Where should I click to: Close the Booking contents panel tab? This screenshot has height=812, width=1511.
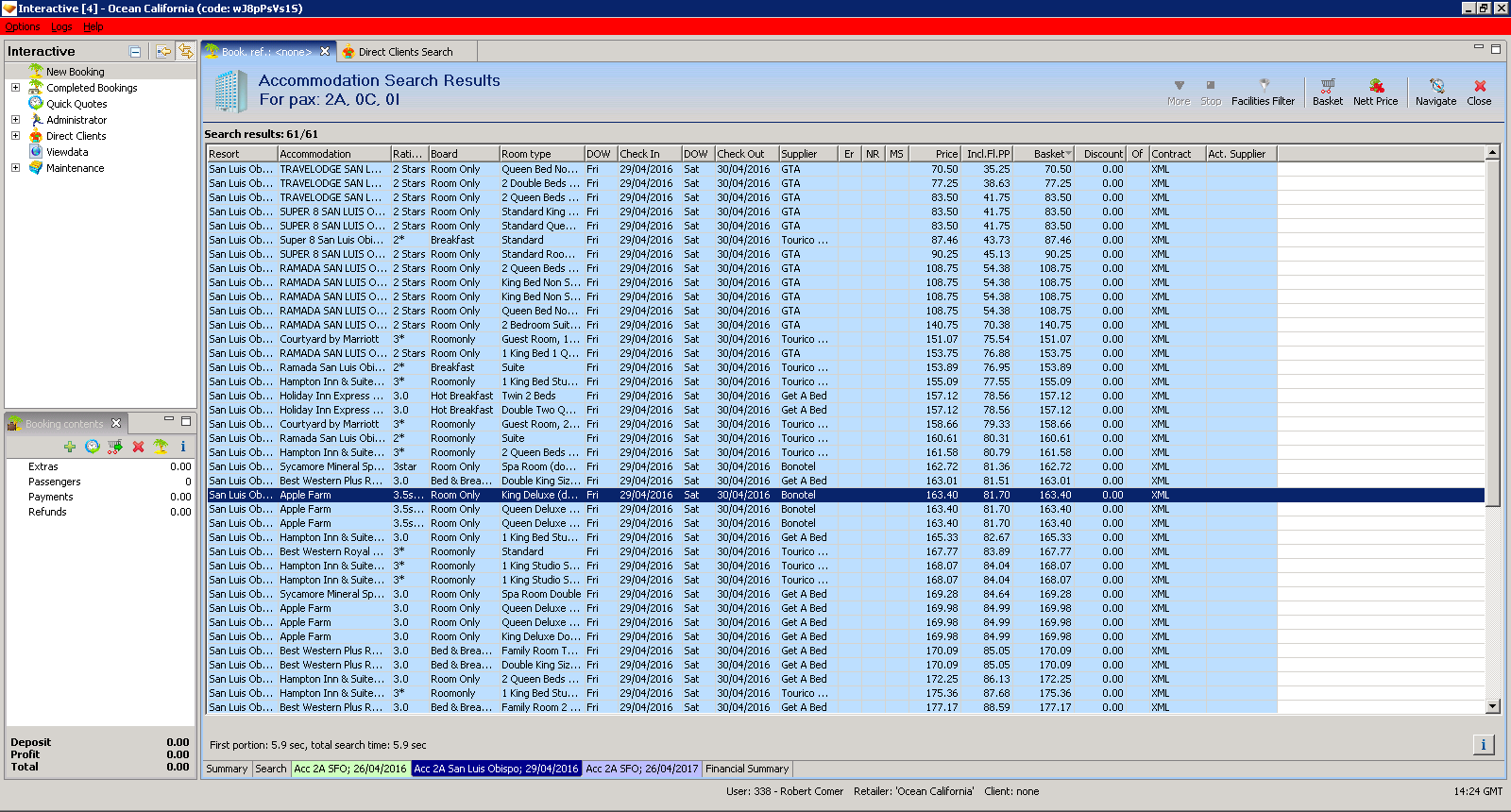tap(116, 423)
